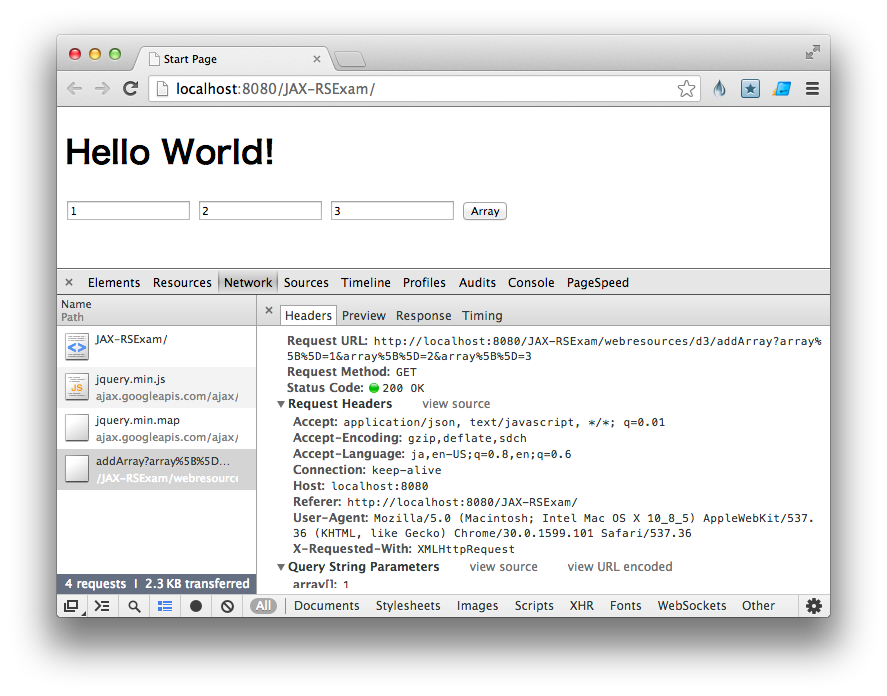Click the magnifier search icon in DevTools

[134, 605]
